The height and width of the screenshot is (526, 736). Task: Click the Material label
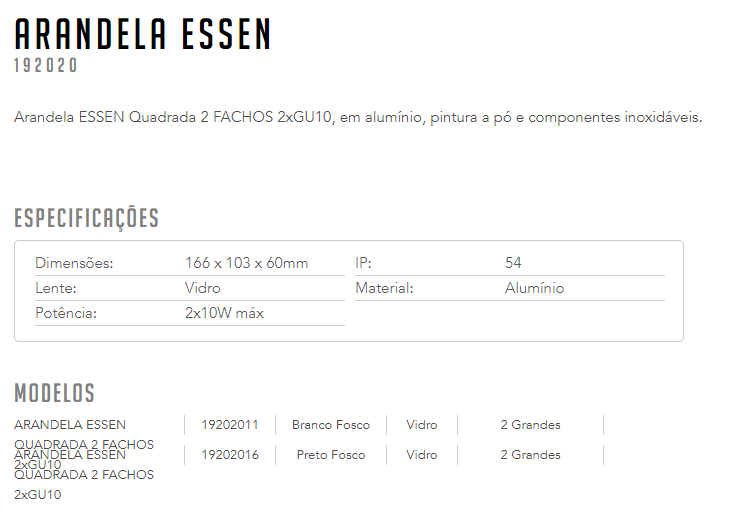point(384,288)
